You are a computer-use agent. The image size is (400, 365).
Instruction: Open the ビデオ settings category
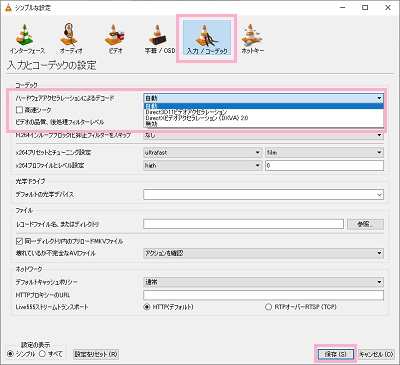(115, 39)
